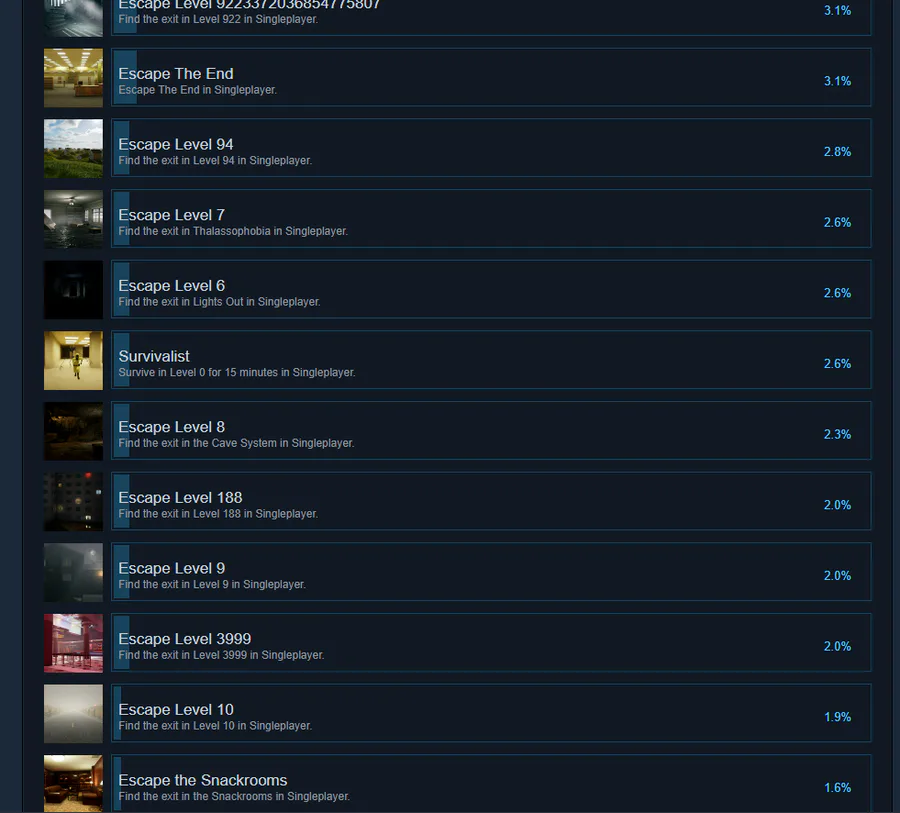Click the Escape Level 7 flooded room icon
The width and height of the screenshot is (900, 813).
(x=73, y=219)
